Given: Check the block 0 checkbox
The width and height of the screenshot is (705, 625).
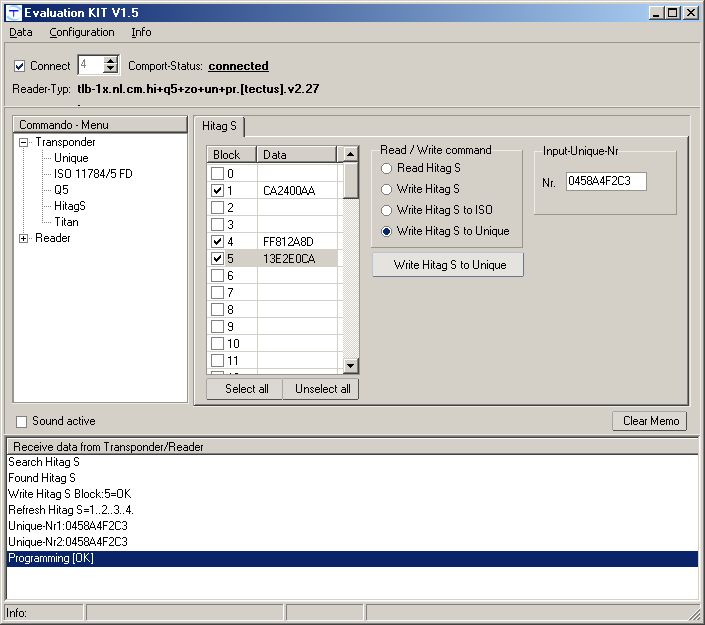Looking at the screenshot, I should (217, 174).
